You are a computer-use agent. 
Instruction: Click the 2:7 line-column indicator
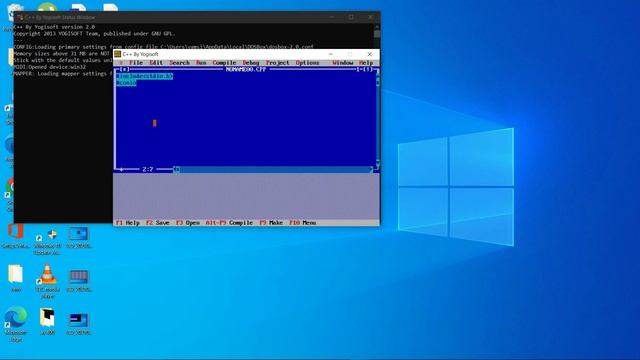tap(147, 169)
